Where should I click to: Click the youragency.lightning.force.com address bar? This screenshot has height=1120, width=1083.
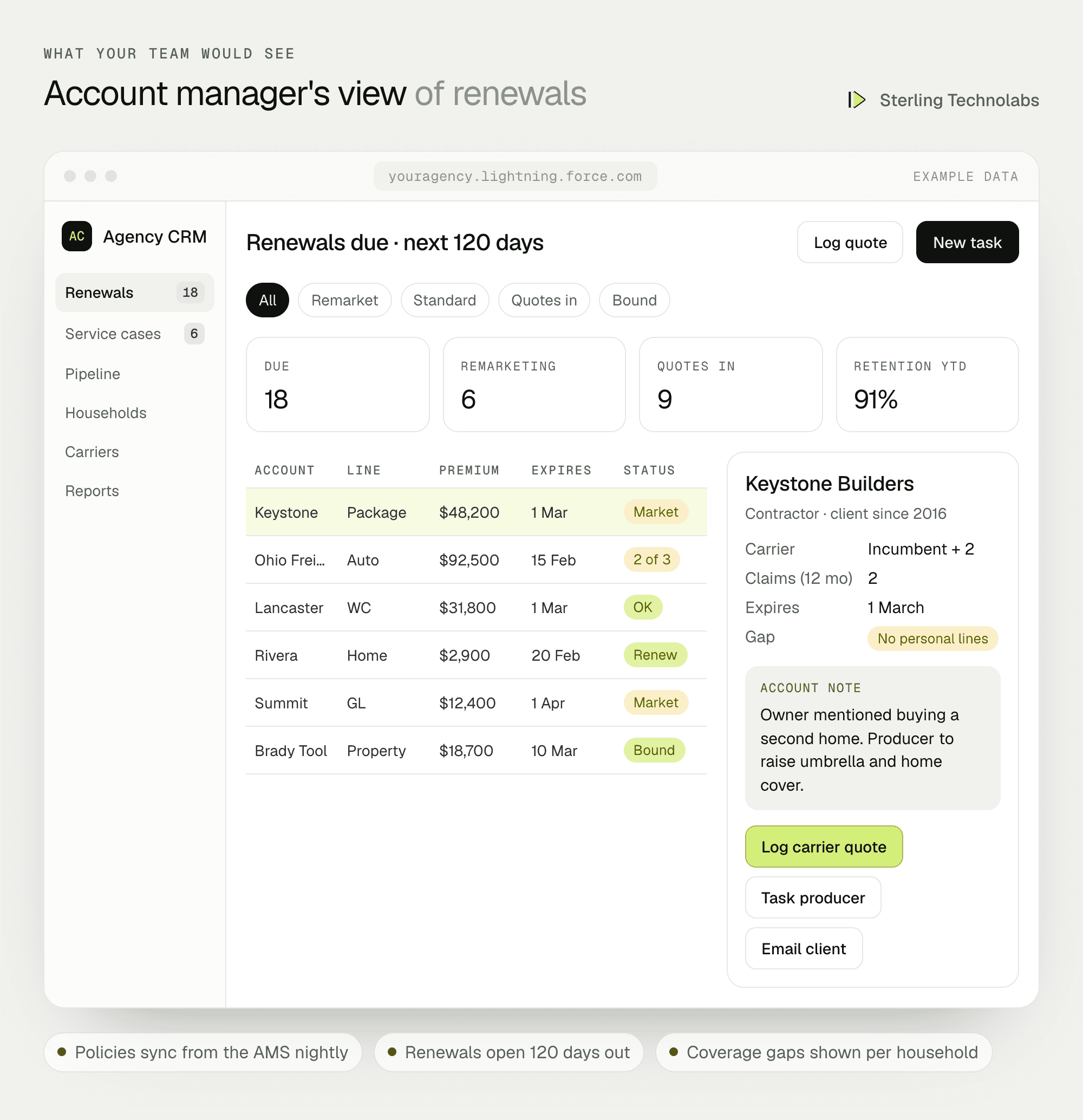click(x=515, y=176)
